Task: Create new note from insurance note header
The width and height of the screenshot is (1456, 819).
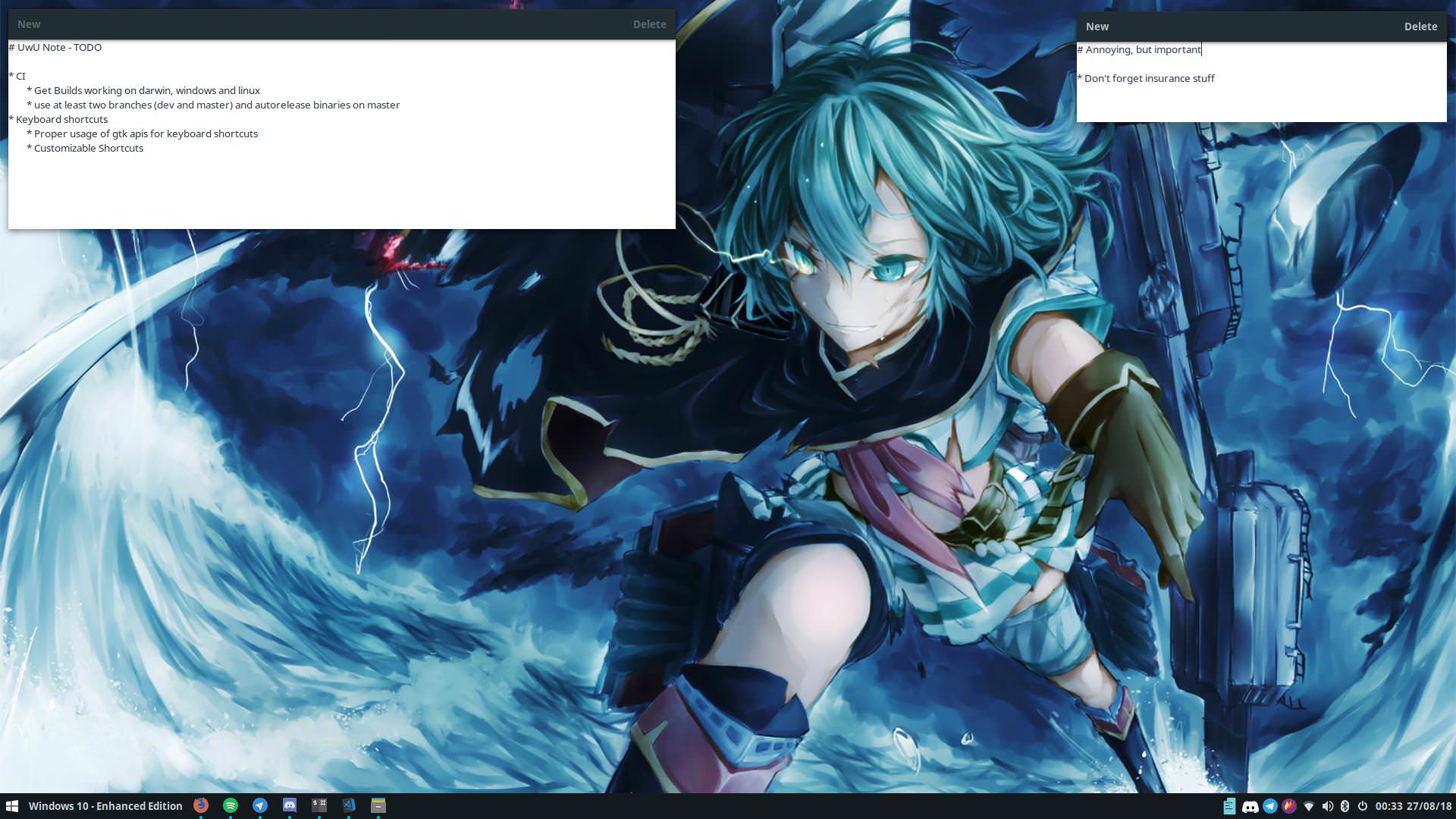Action: click(1097, 27)
